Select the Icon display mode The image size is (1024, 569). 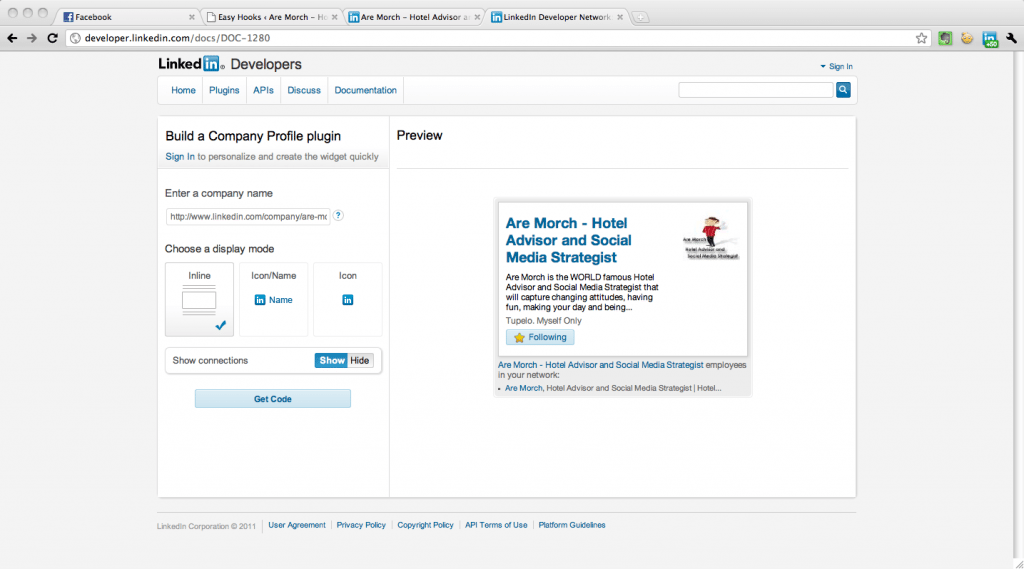pyautogui.click(x=347, y=299)
